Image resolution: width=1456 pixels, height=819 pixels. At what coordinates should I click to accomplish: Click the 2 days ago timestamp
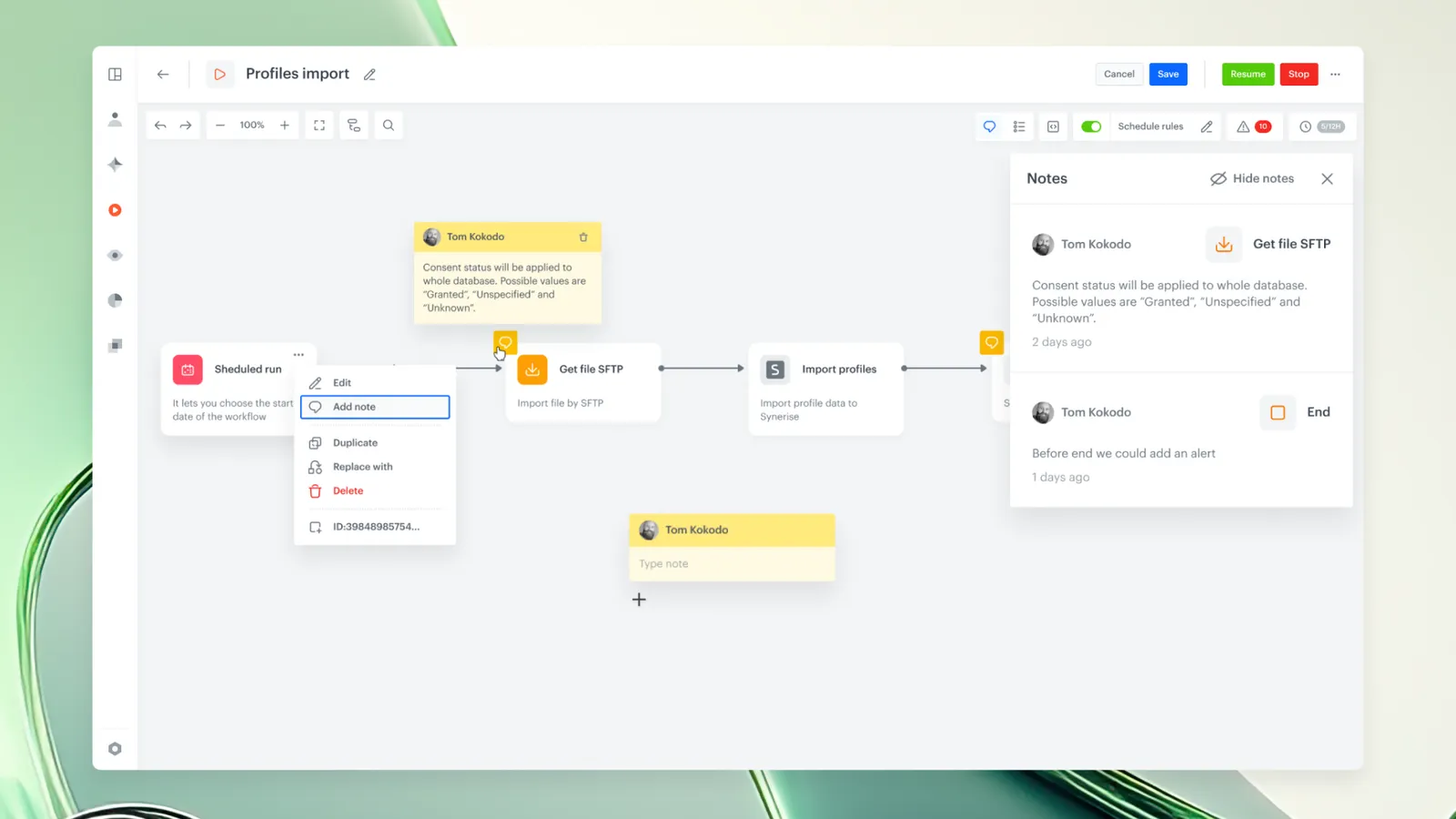coord(1061,342)
